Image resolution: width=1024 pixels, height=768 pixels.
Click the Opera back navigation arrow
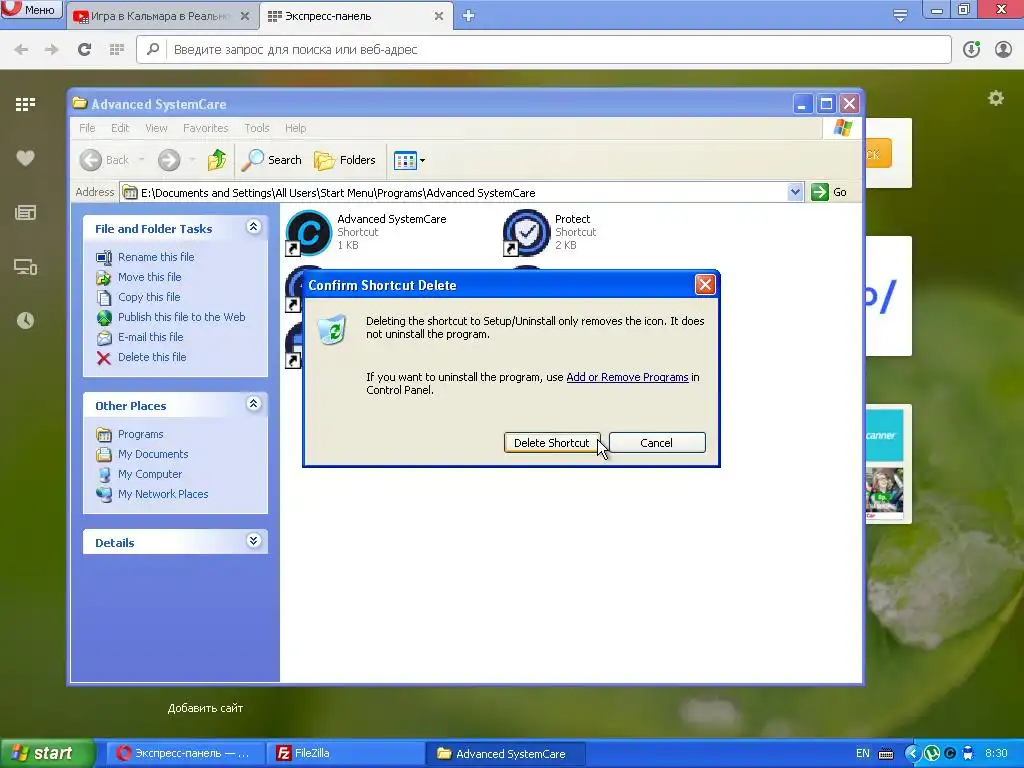[x=21, y=49]
